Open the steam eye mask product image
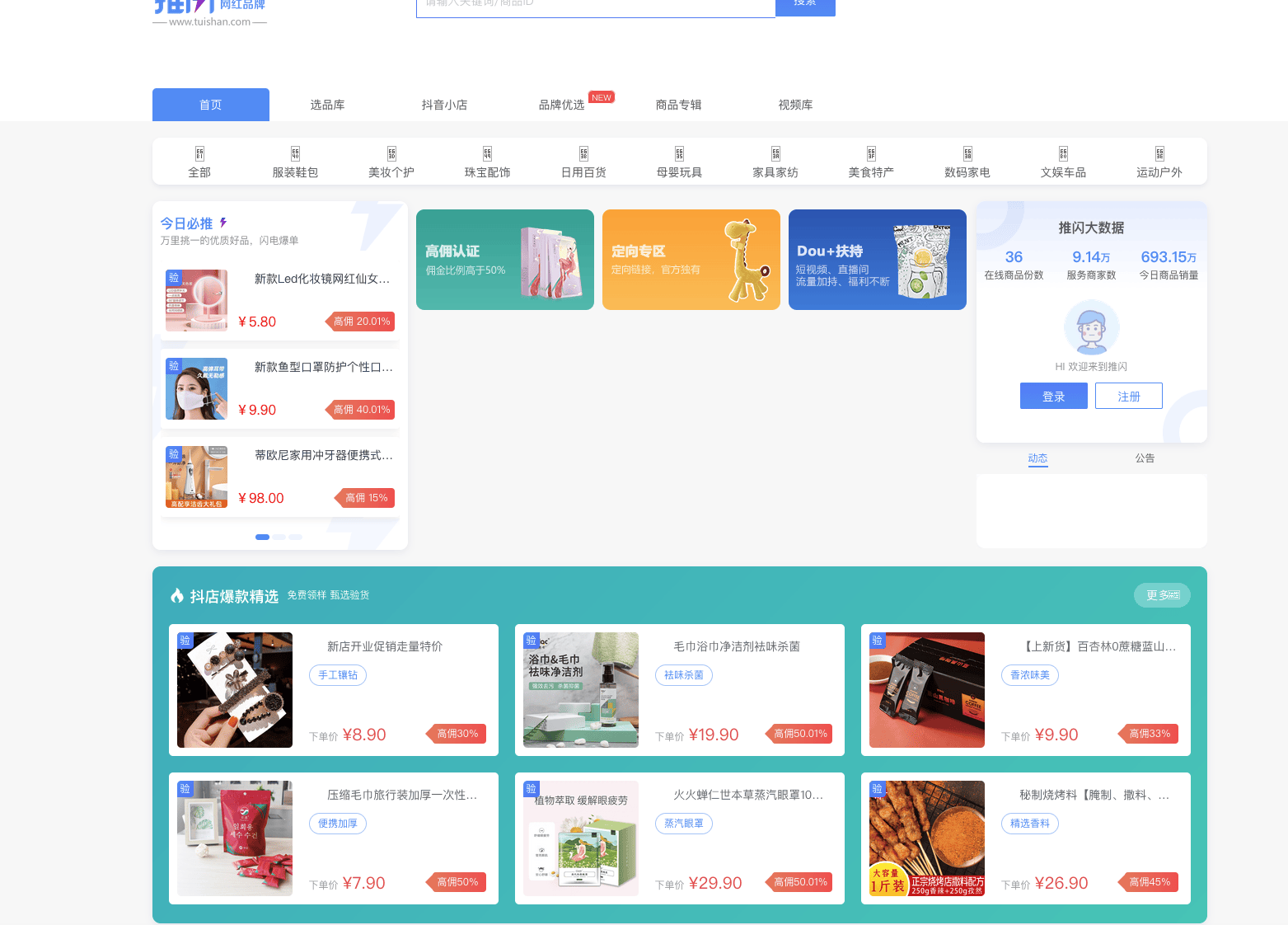 pos(581,838)
